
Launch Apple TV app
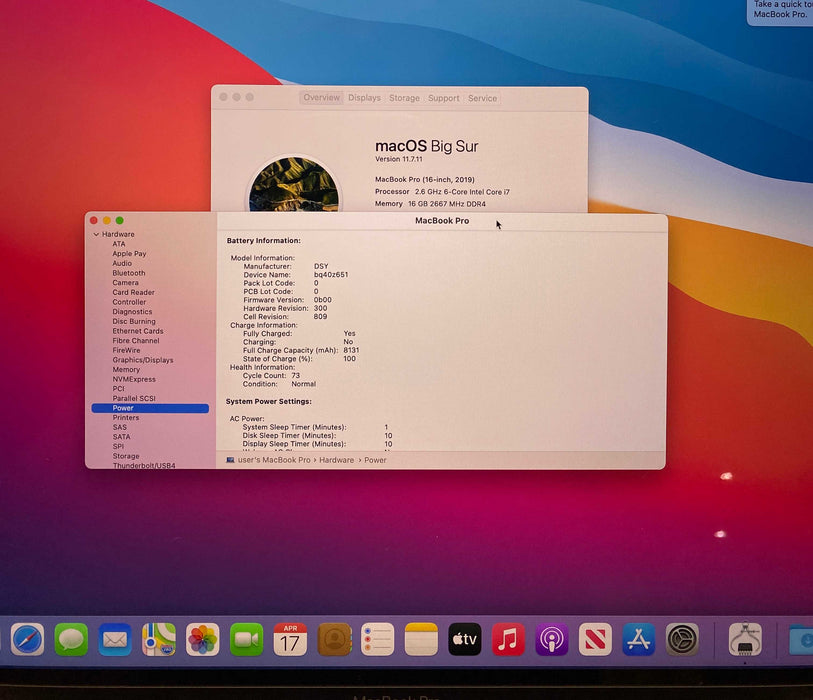coord(465,639)
